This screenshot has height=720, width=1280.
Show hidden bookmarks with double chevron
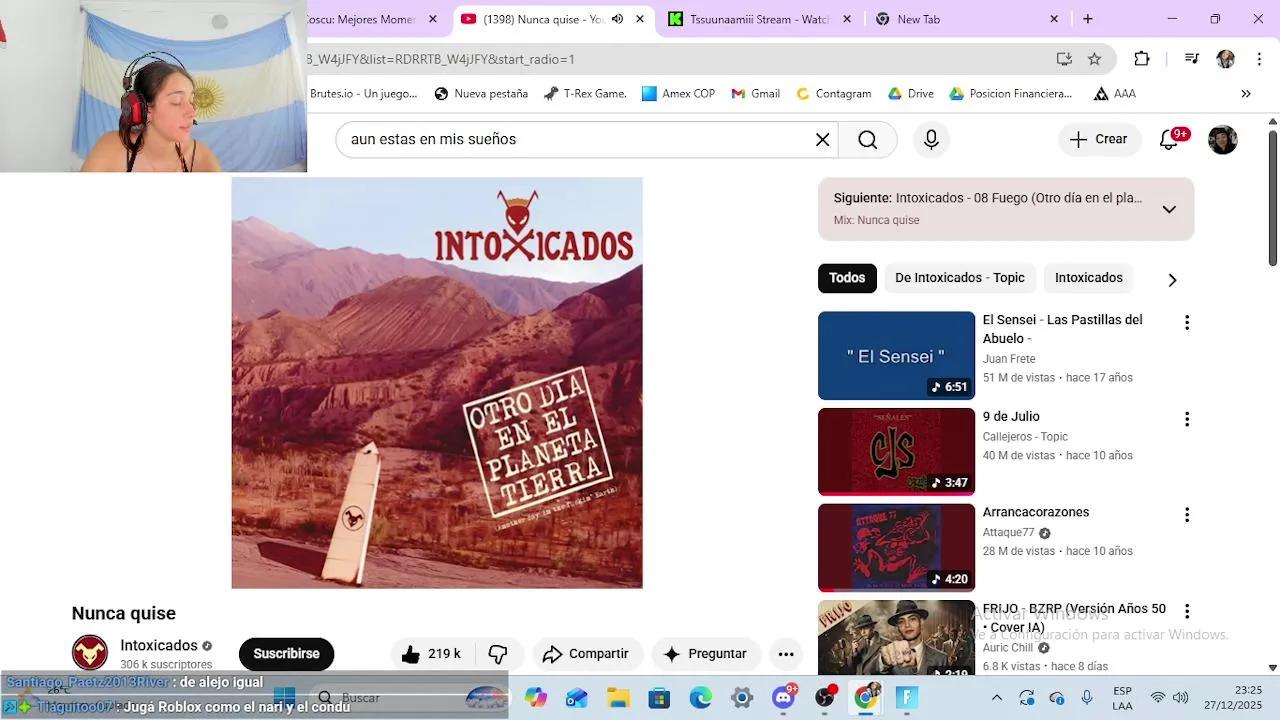1246,94
